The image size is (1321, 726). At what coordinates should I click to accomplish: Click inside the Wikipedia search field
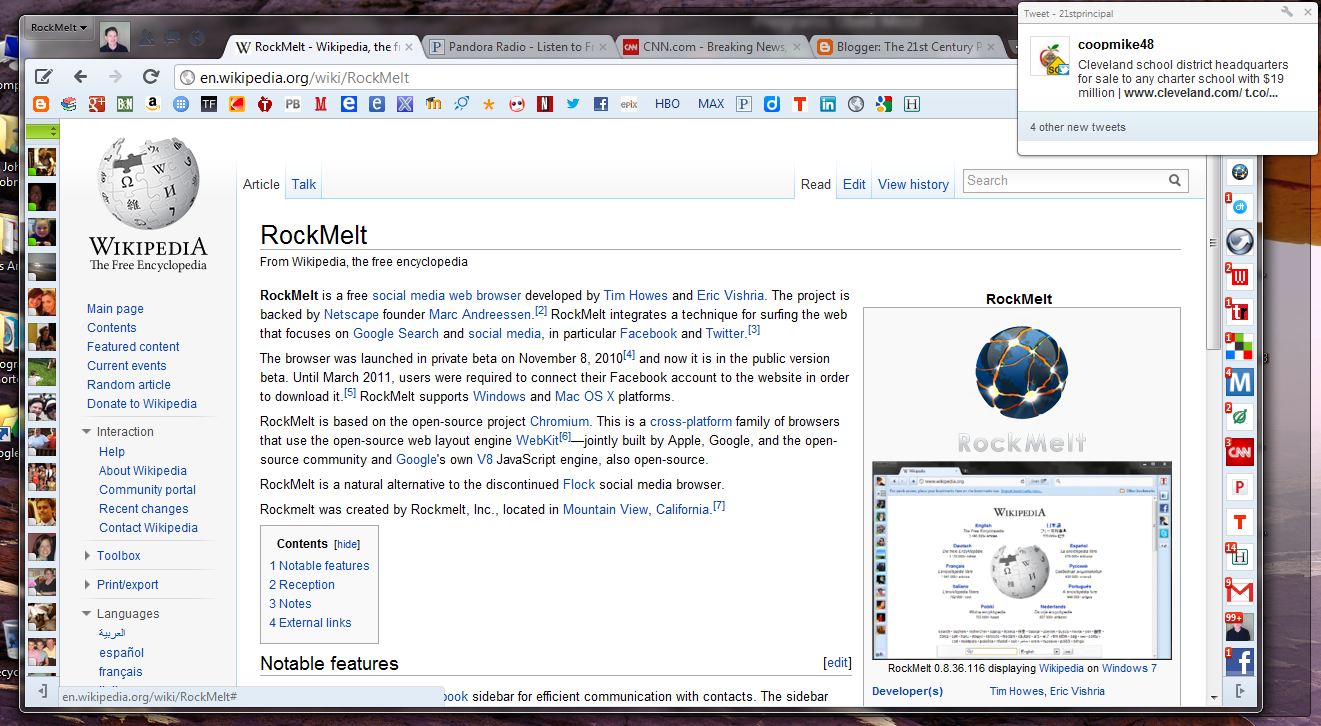point(1063,181)
